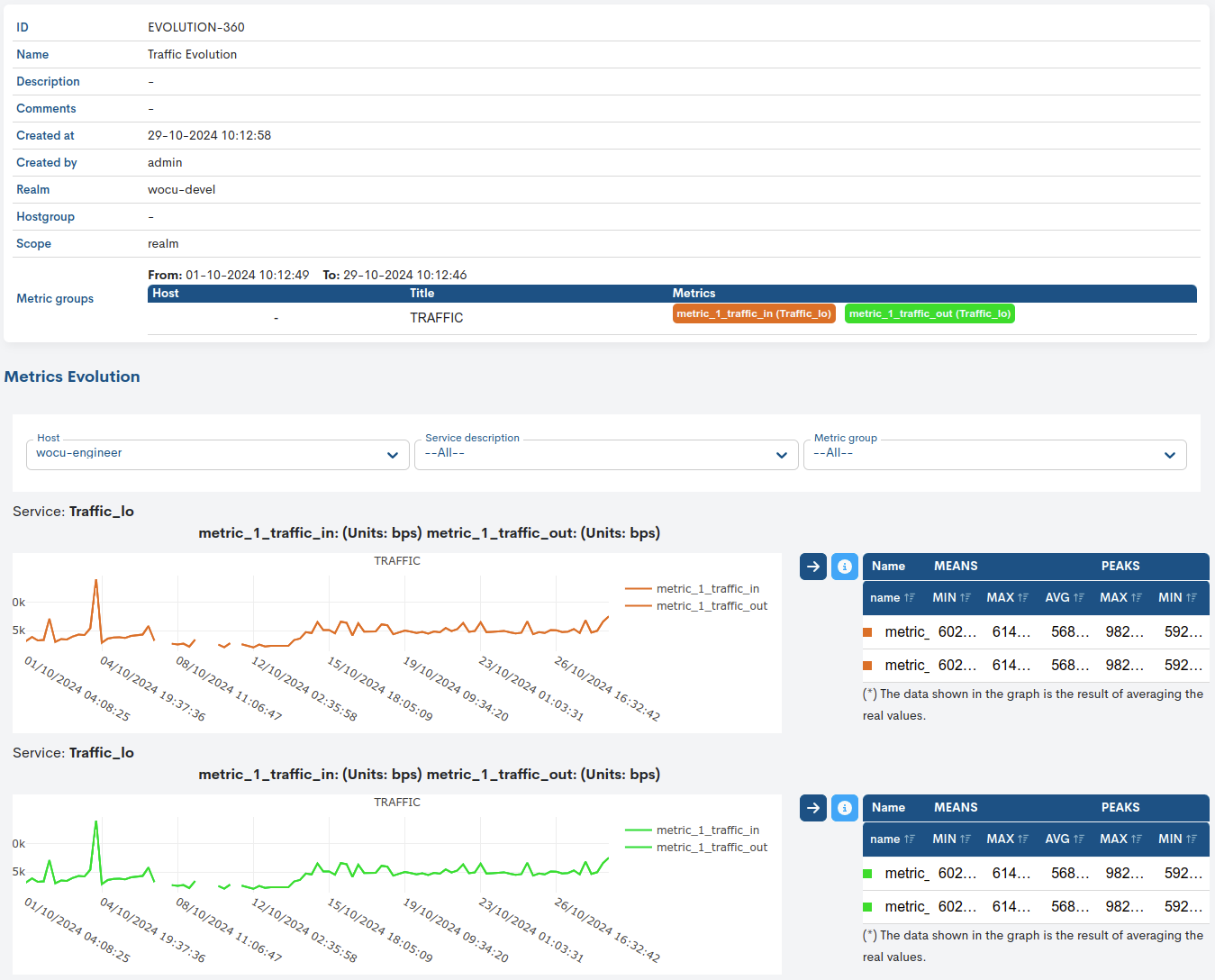Image resolution: width=1215 pixels, height=980 pixels.
Task: Open the Service description dropdown
Action: coord(606,454)
